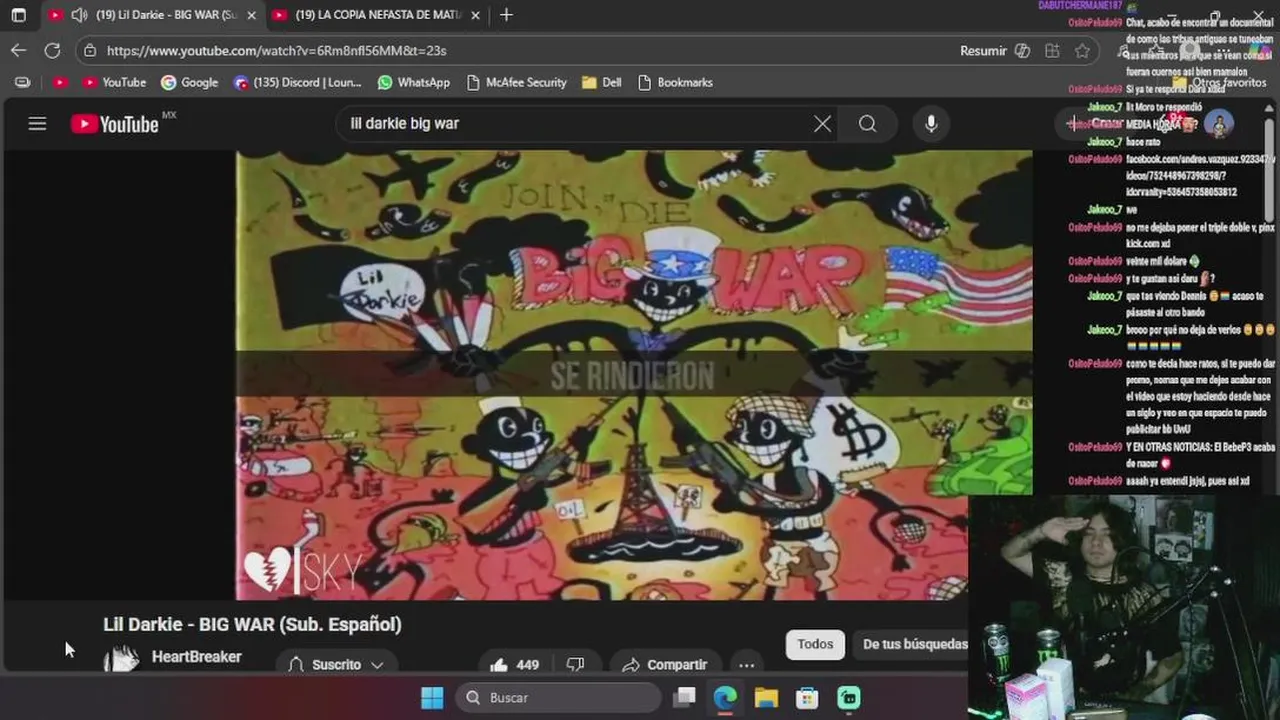Reload the page with the refresh icon
The image size is (1280, 720).
pyautogui.click(x=52, y=50)
